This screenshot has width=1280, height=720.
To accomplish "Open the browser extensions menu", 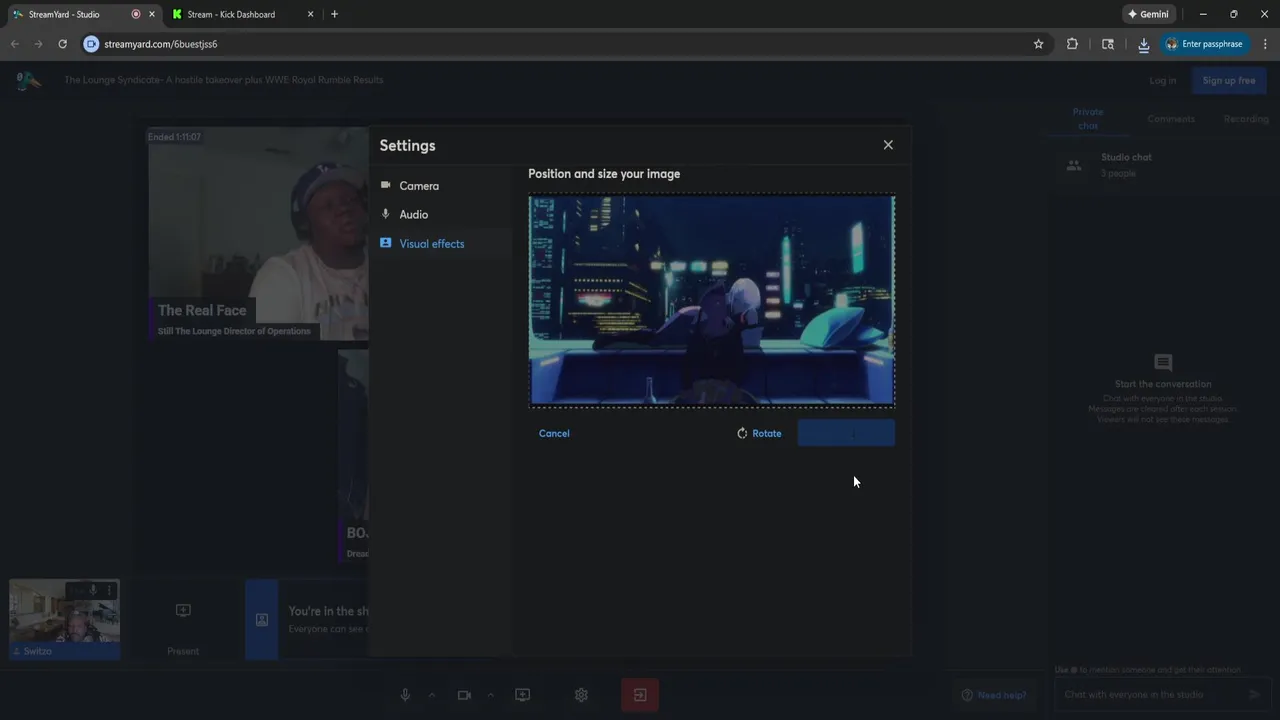I will (x=1072, y=44).
